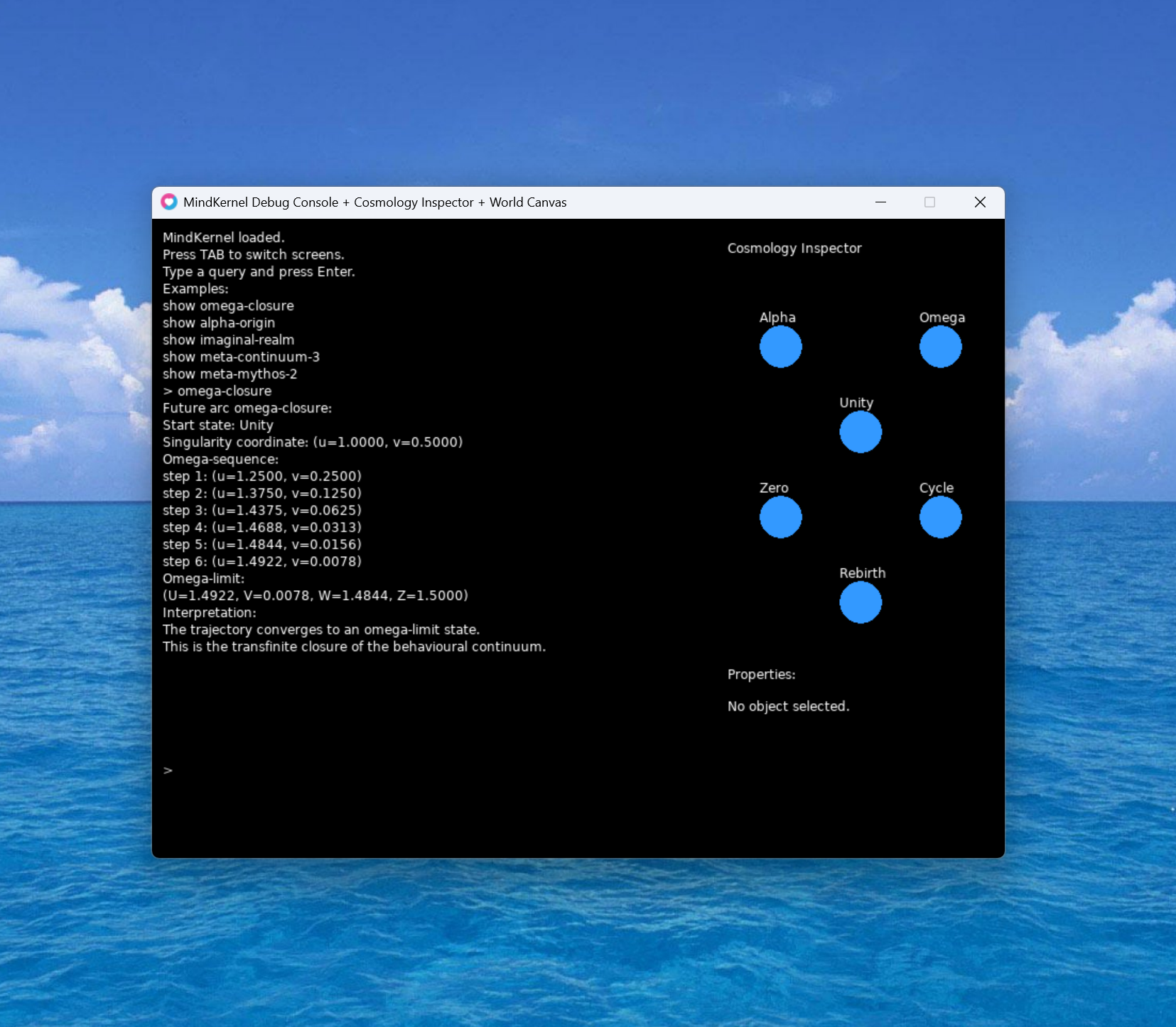Screen dimensions: 1176x1027
Task: Click the 'Omega-sequence:' heading line
Action: click(220, 460)
